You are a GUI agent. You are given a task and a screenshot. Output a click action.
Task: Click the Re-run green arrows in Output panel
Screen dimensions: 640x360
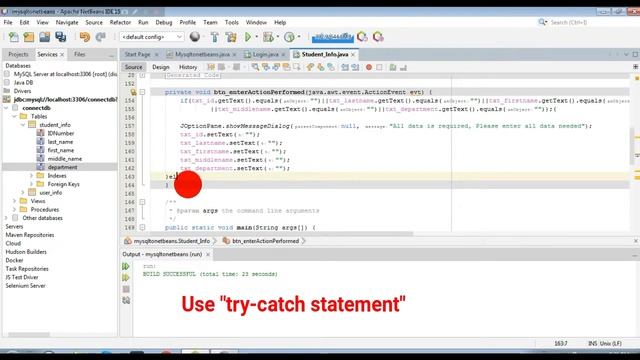[126, 267]
